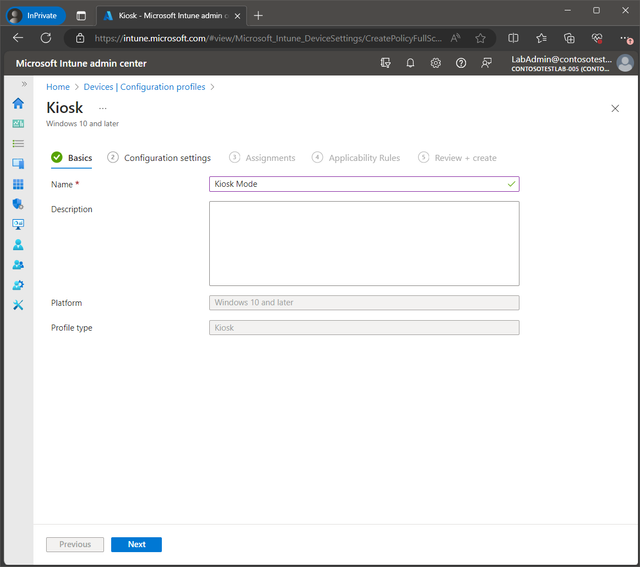Open the Tenant administration icon
This screenshot has width=640, height=567.
pos(18,285)
